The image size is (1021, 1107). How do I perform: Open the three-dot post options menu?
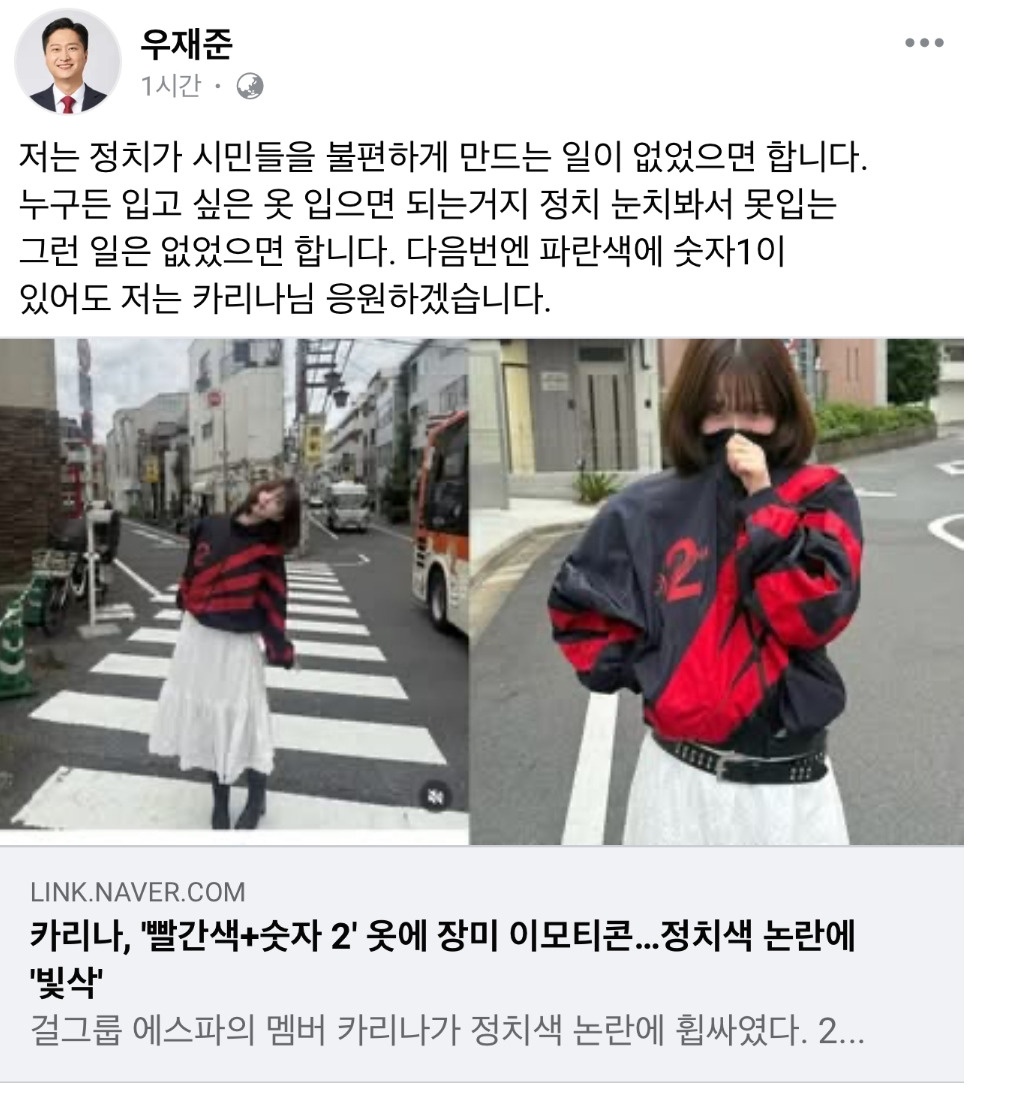coord(924,43)
